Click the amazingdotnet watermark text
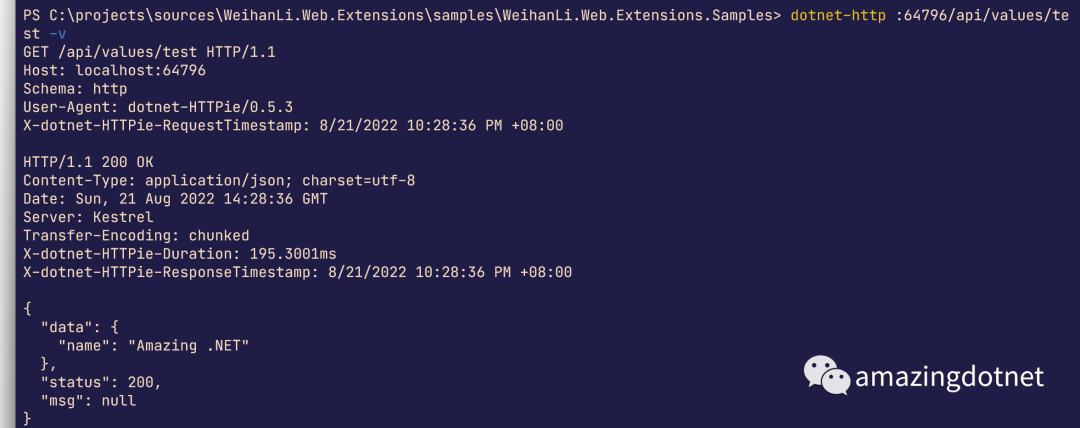 949,378
